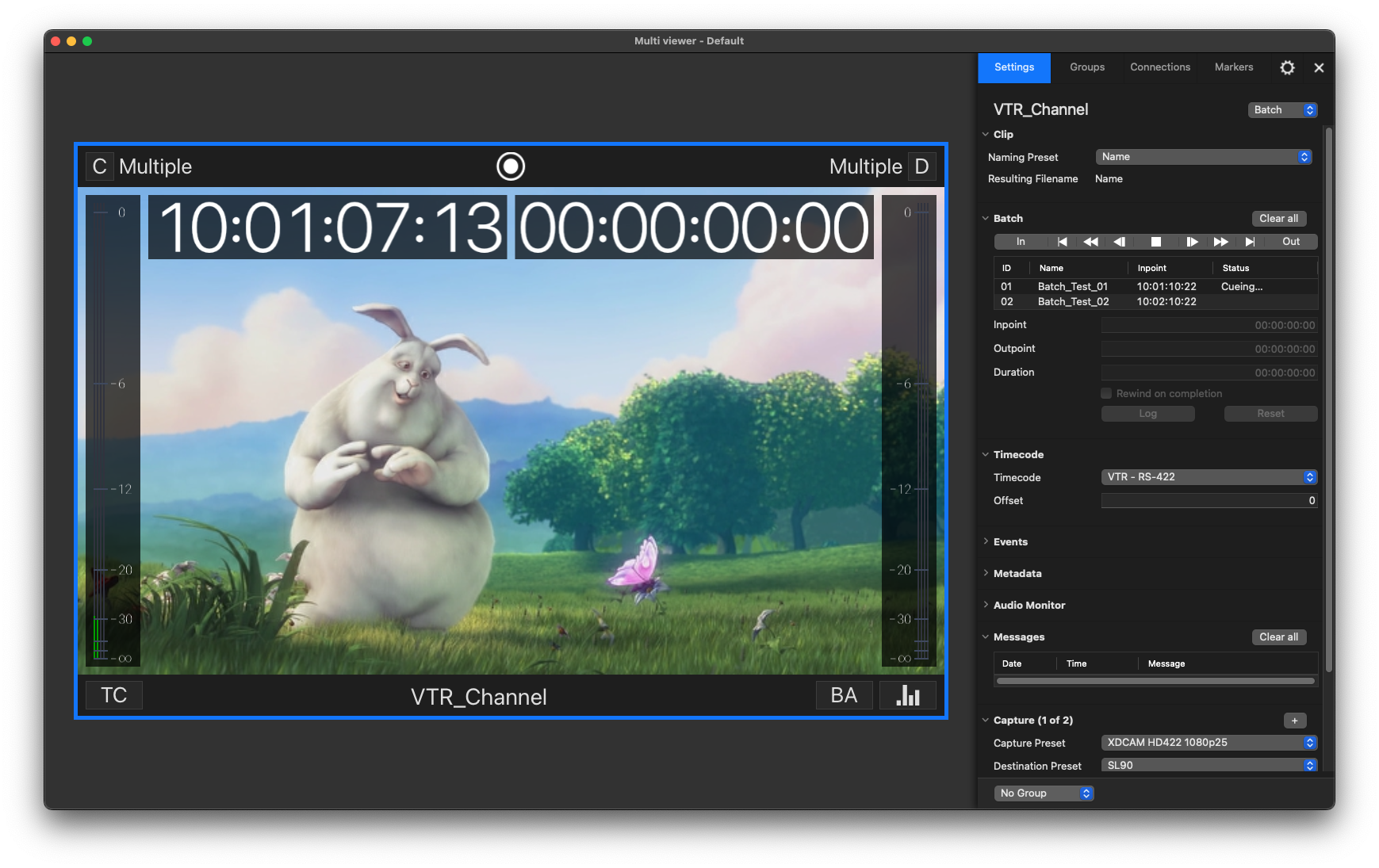Open the settings gear icon

pos(1288,68)
